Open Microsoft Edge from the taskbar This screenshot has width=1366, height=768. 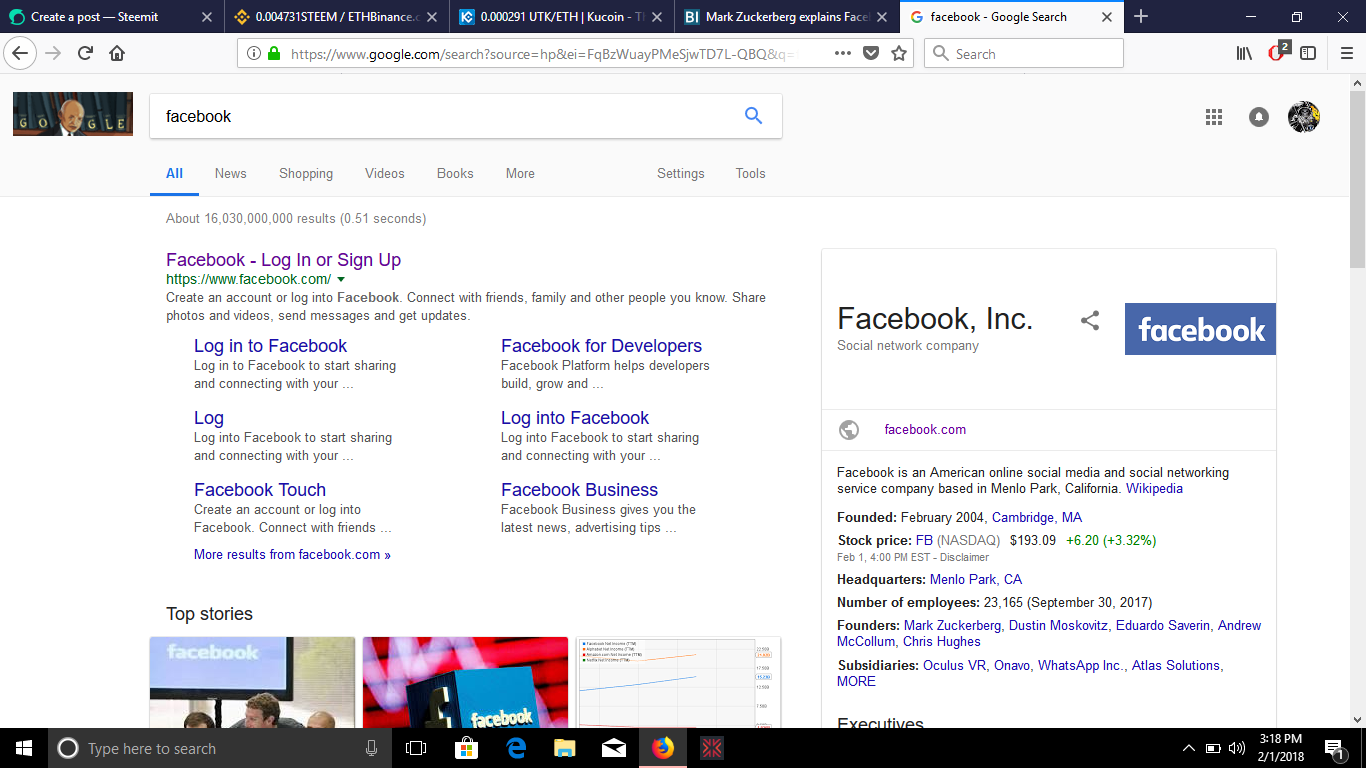click(x=516, y=748)
